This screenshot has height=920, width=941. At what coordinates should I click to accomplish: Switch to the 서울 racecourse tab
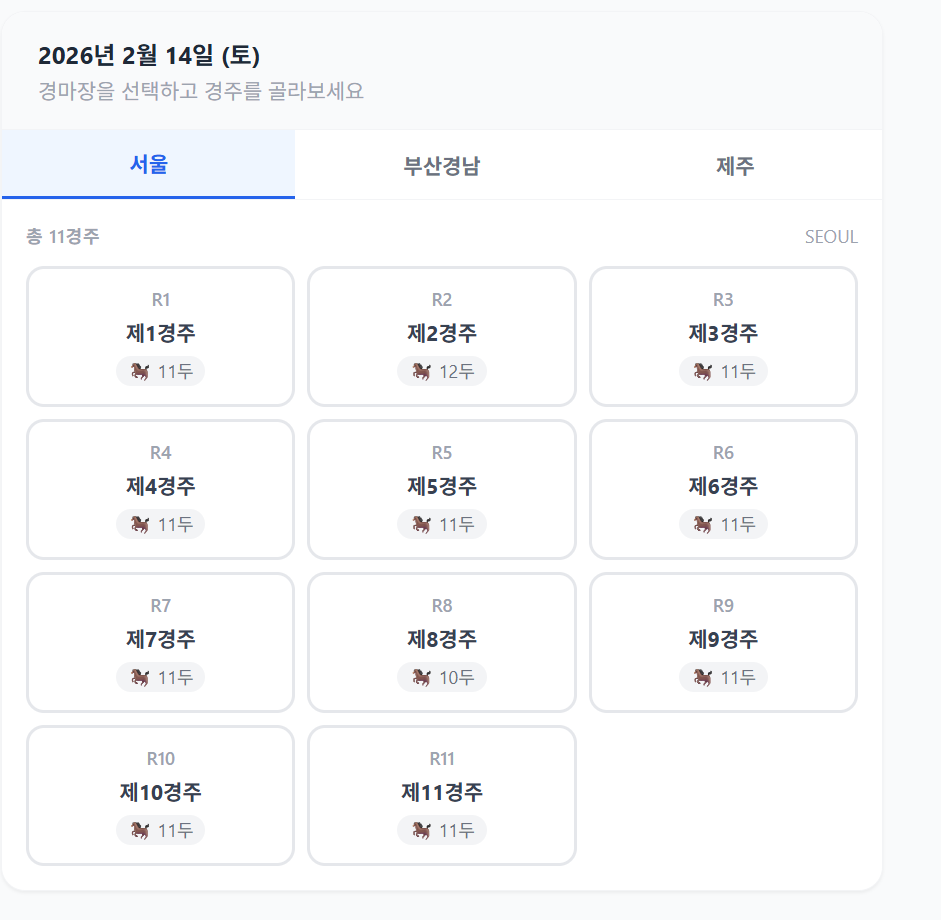148,164
